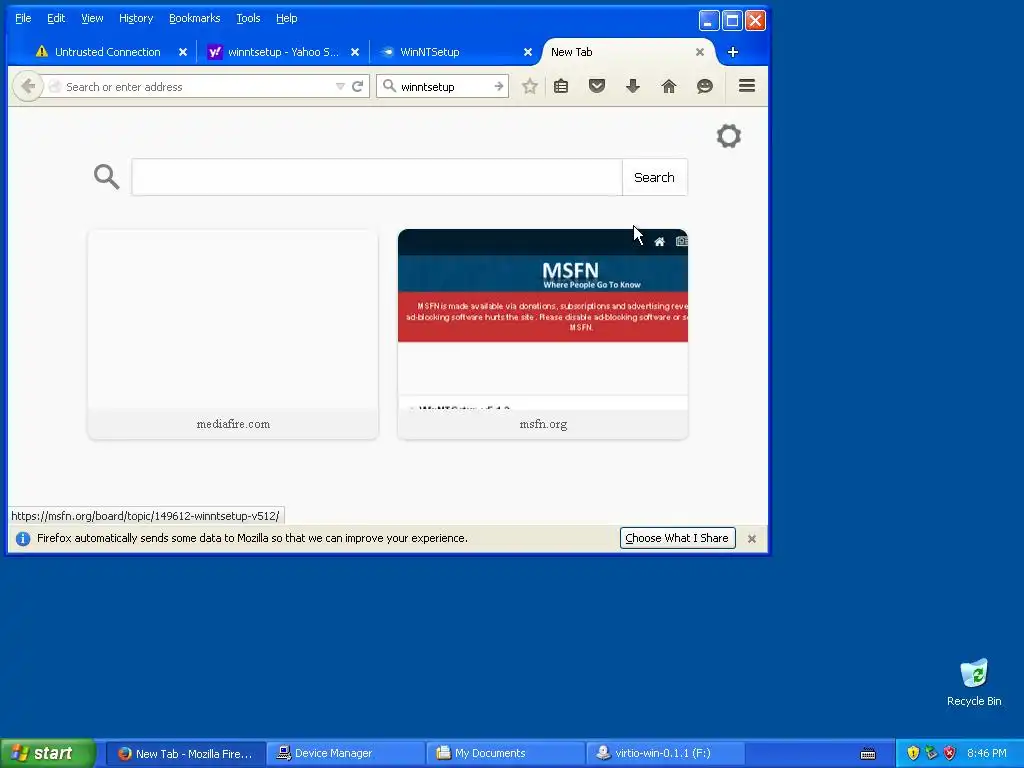This screenshot has width=1024, height=768.
Task: Save to Pocket icon
Action: click(x=597, y=86)
